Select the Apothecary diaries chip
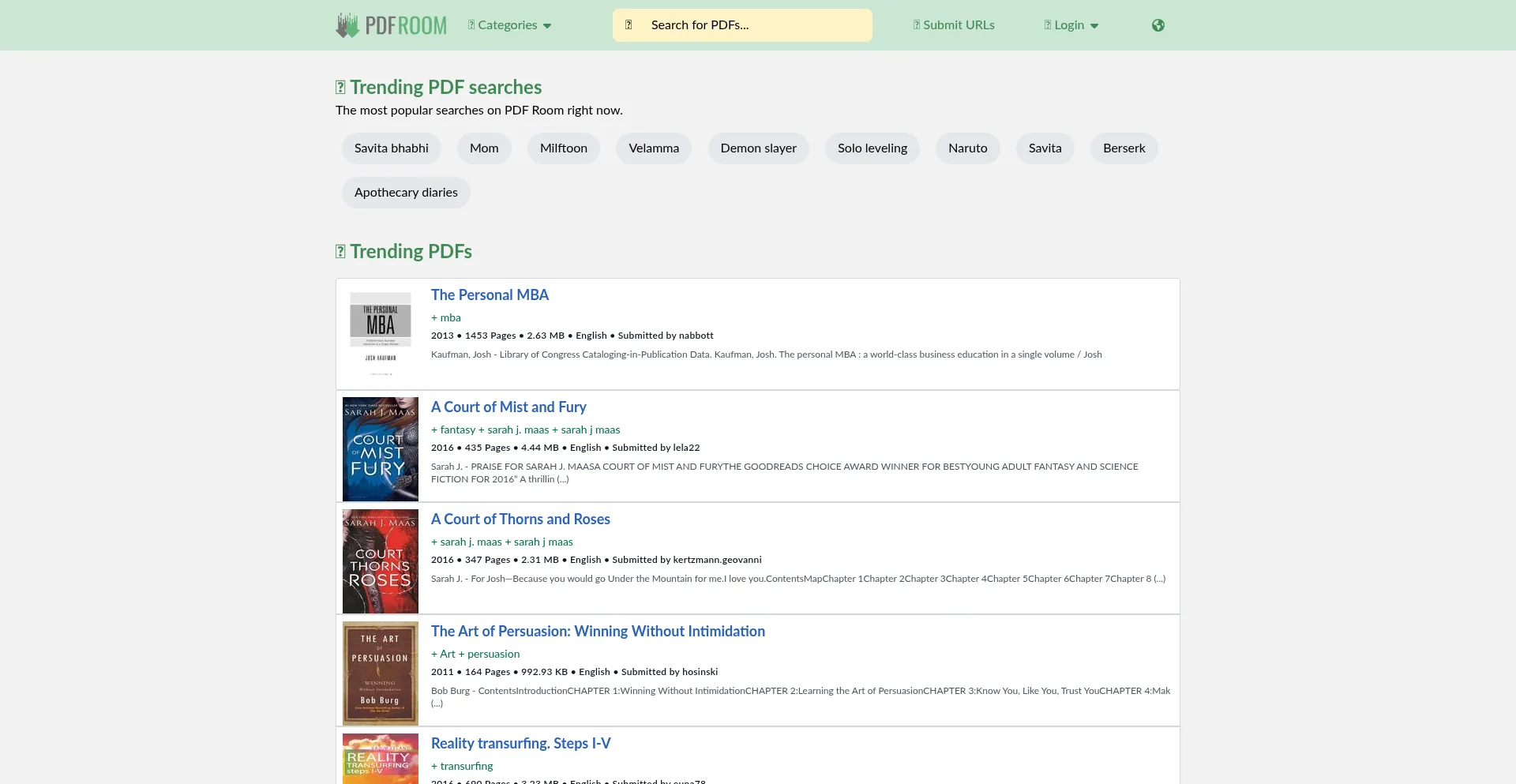 click(406, 193)
